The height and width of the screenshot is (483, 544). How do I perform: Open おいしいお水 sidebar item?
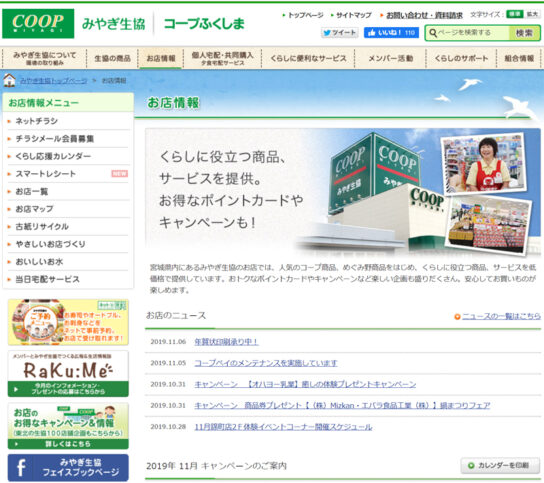coord(68,262)
